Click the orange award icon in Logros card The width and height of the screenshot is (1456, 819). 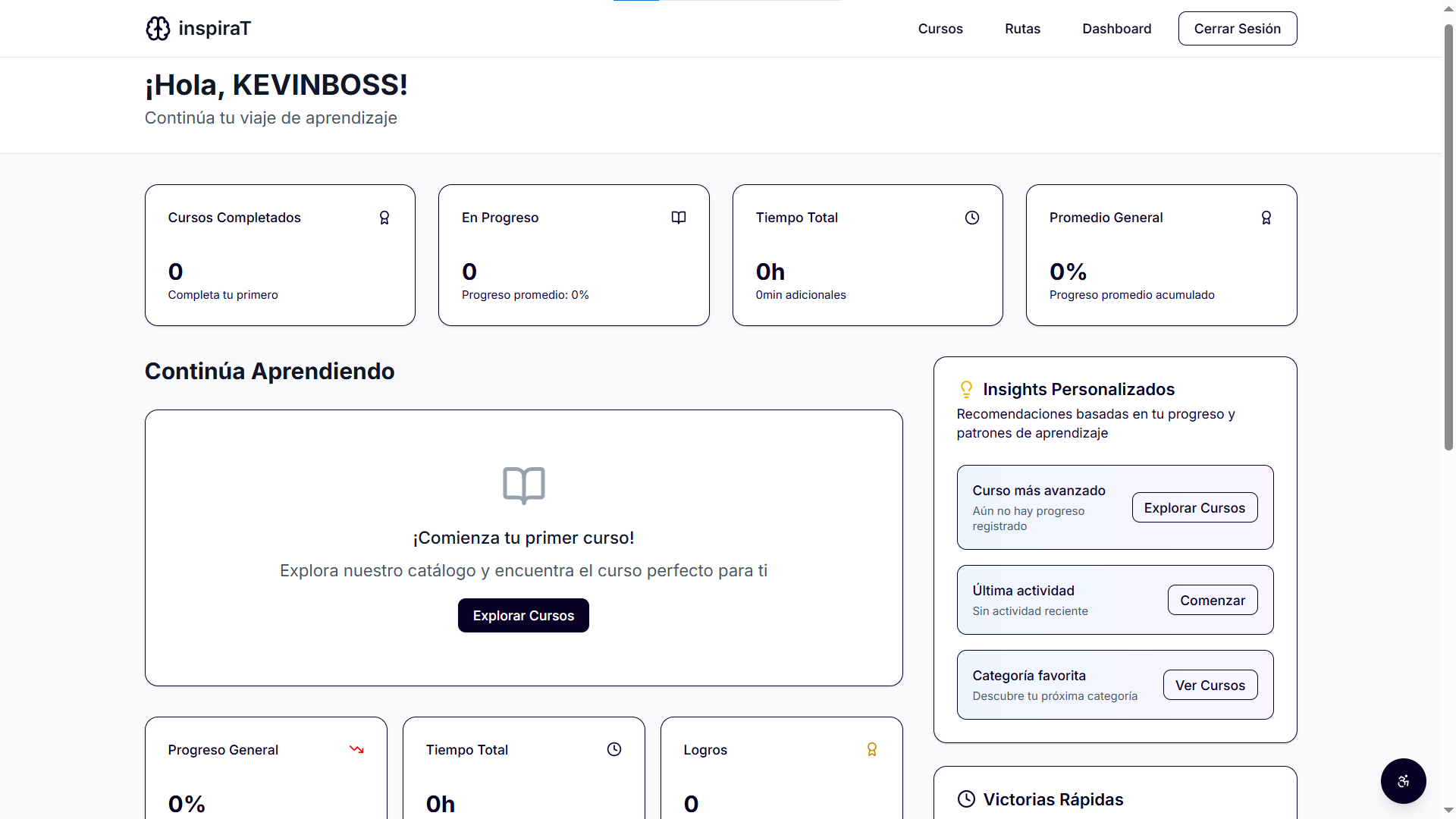(872, 750)
